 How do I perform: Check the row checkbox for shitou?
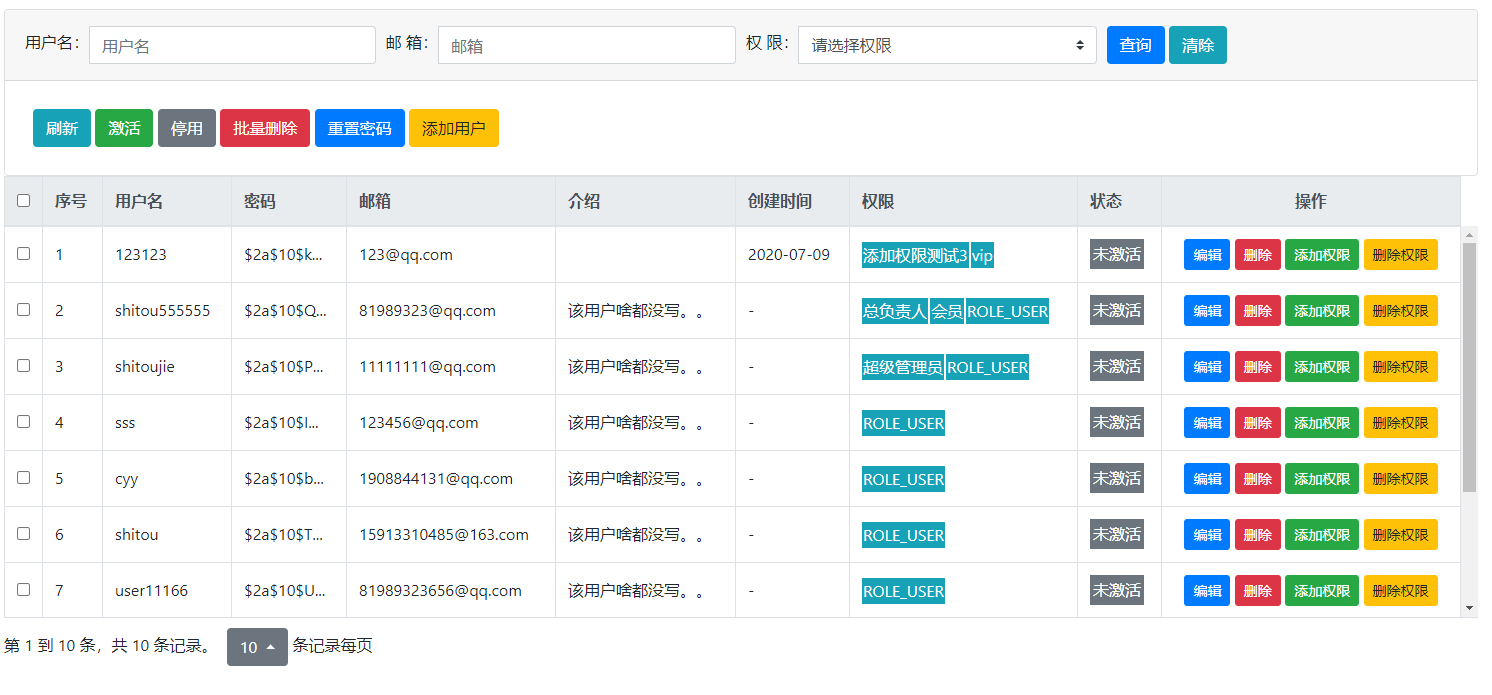[24, 534]
